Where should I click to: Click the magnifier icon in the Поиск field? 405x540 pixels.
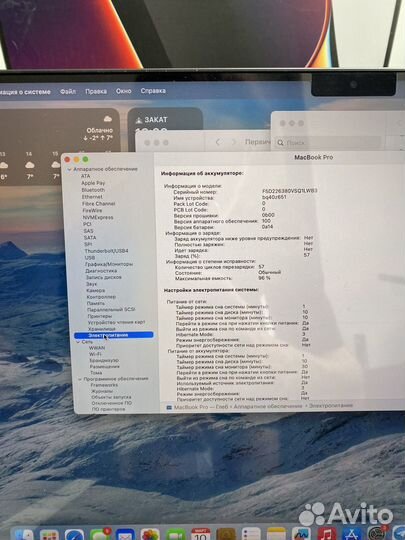tap(281, 142)
